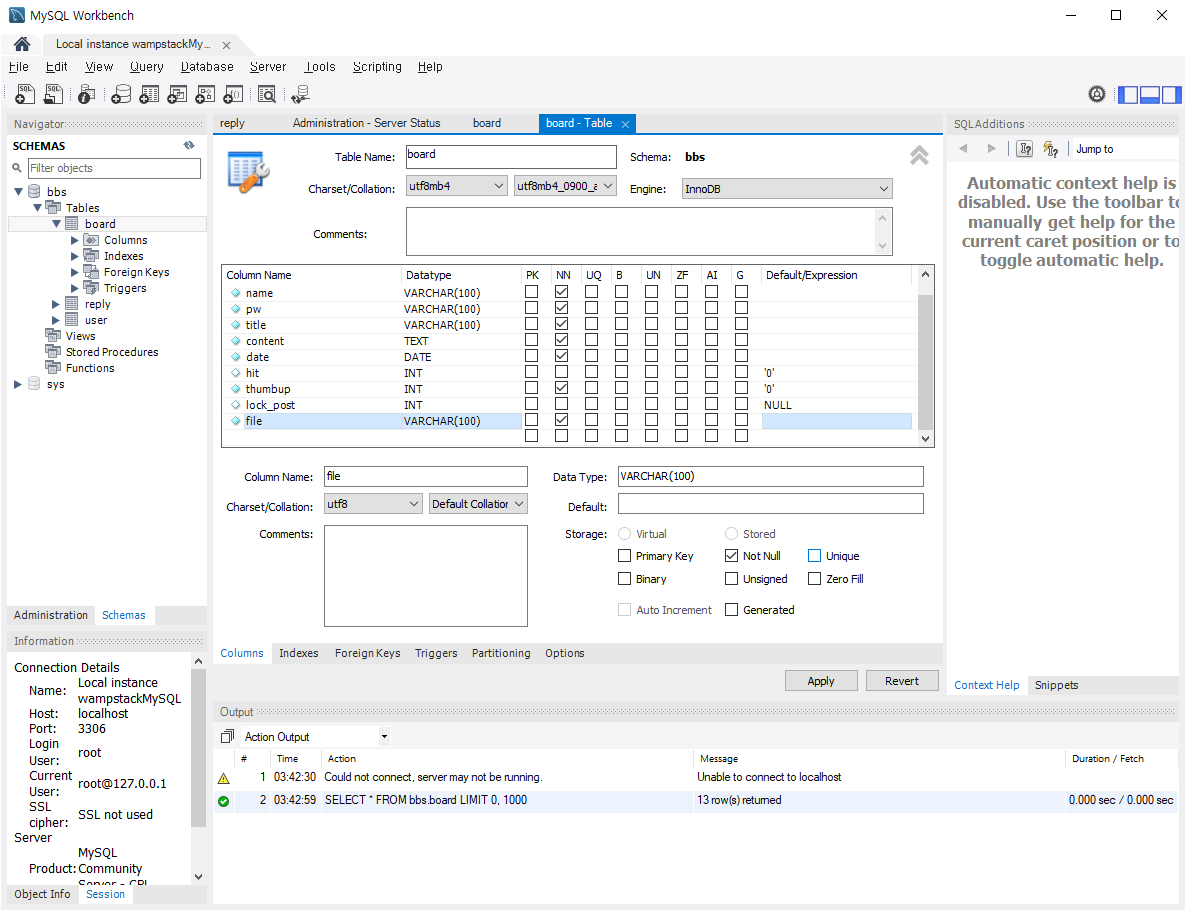Collapse table header with double chevron
1186x911 pixels.
tap(919, 155)
